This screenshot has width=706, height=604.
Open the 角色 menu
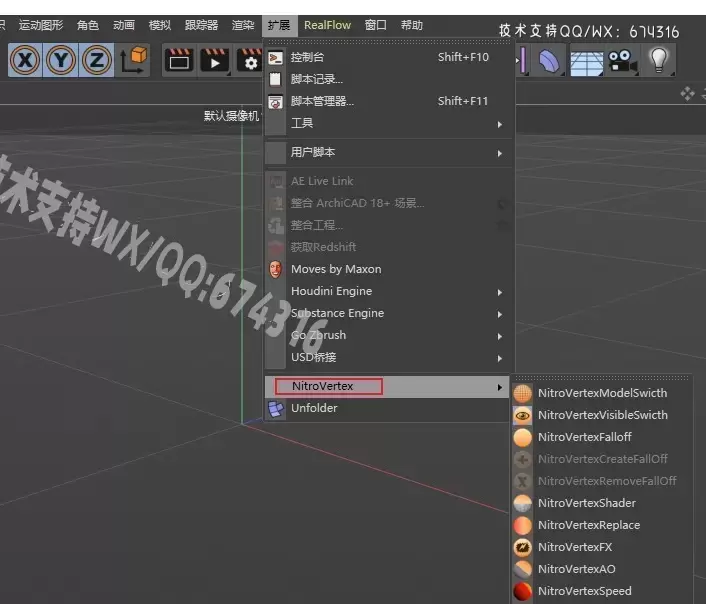pyautogui.click(x=88, y=25)
